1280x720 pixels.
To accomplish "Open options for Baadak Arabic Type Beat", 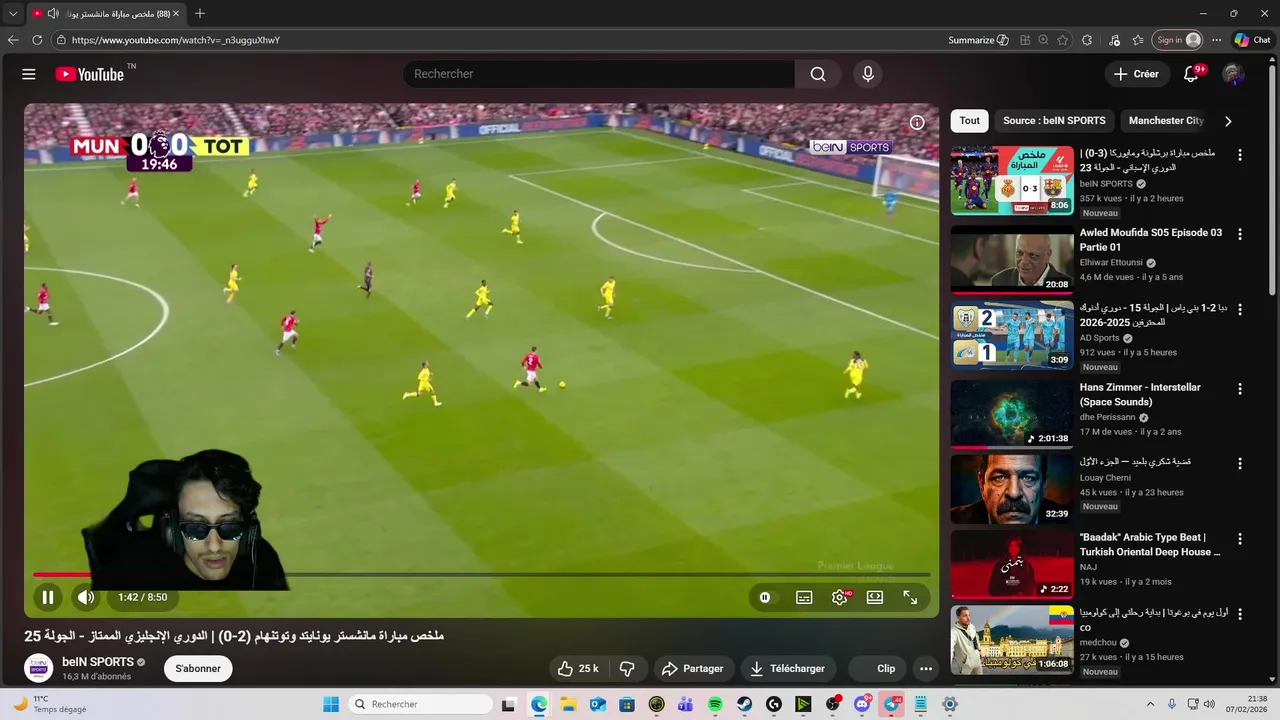I will (x=1240, y=539).
